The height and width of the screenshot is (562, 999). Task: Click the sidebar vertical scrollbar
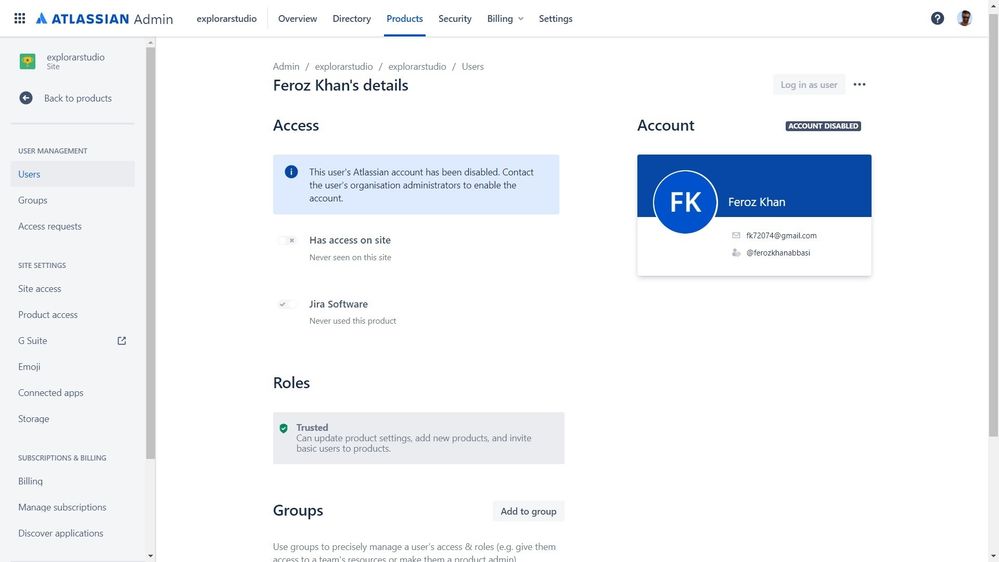[150, 253]
